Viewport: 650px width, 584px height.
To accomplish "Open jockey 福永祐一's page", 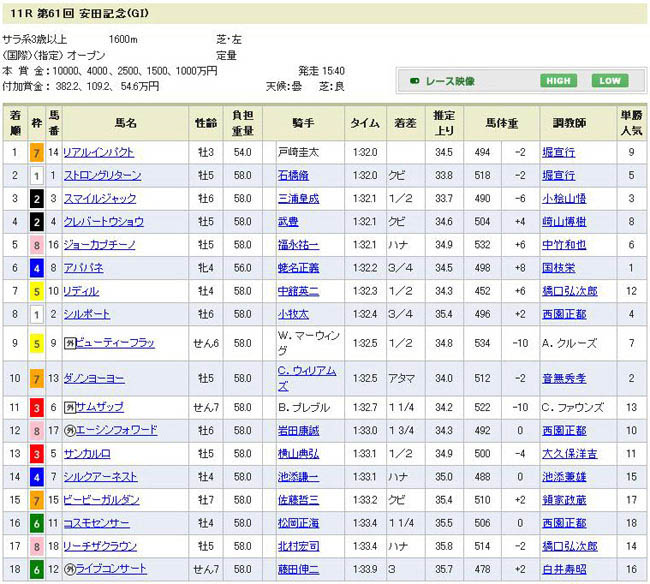I will point(298,244).
